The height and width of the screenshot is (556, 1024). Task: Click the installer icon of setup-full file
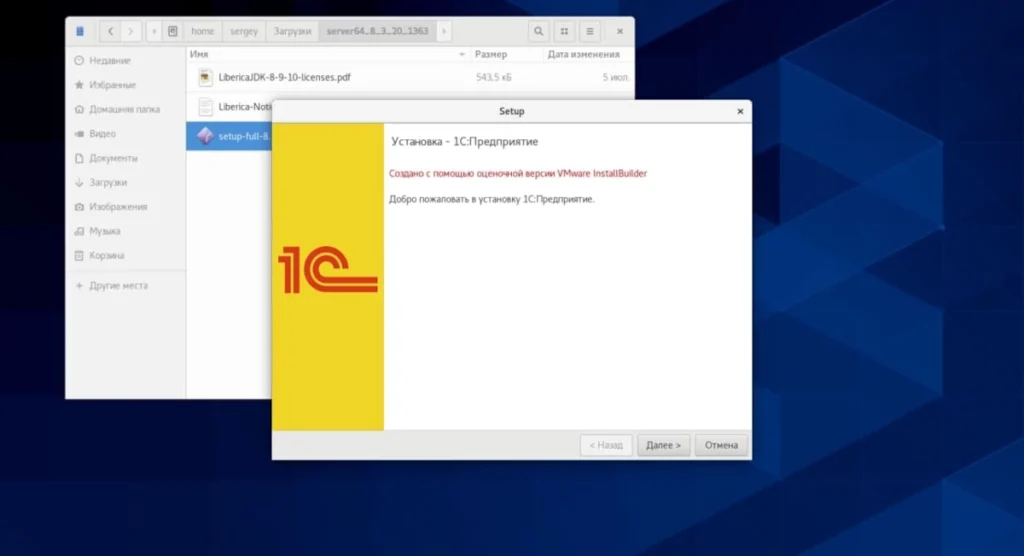pos(205,136)
